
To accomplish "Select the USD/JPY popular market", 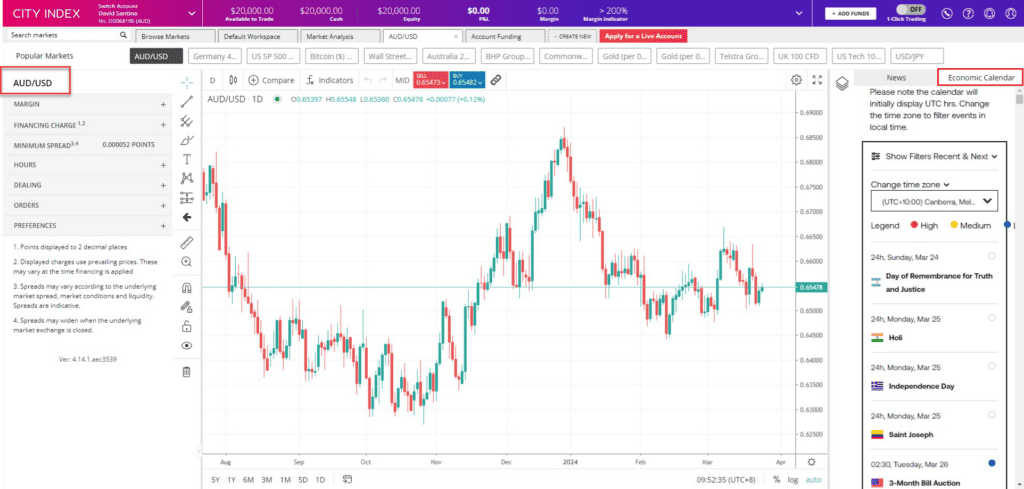I will pos(919,57).
